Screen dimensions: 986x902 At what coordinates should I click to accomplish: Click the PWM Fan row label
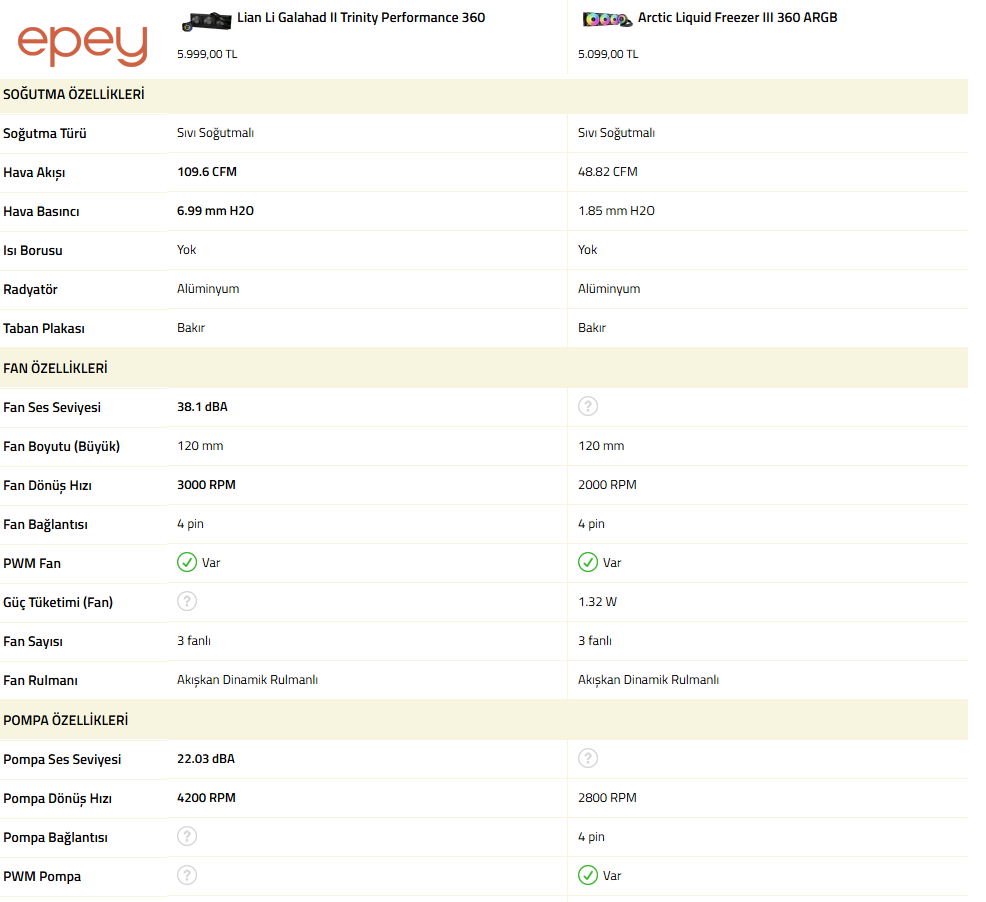tap(32, 564)
